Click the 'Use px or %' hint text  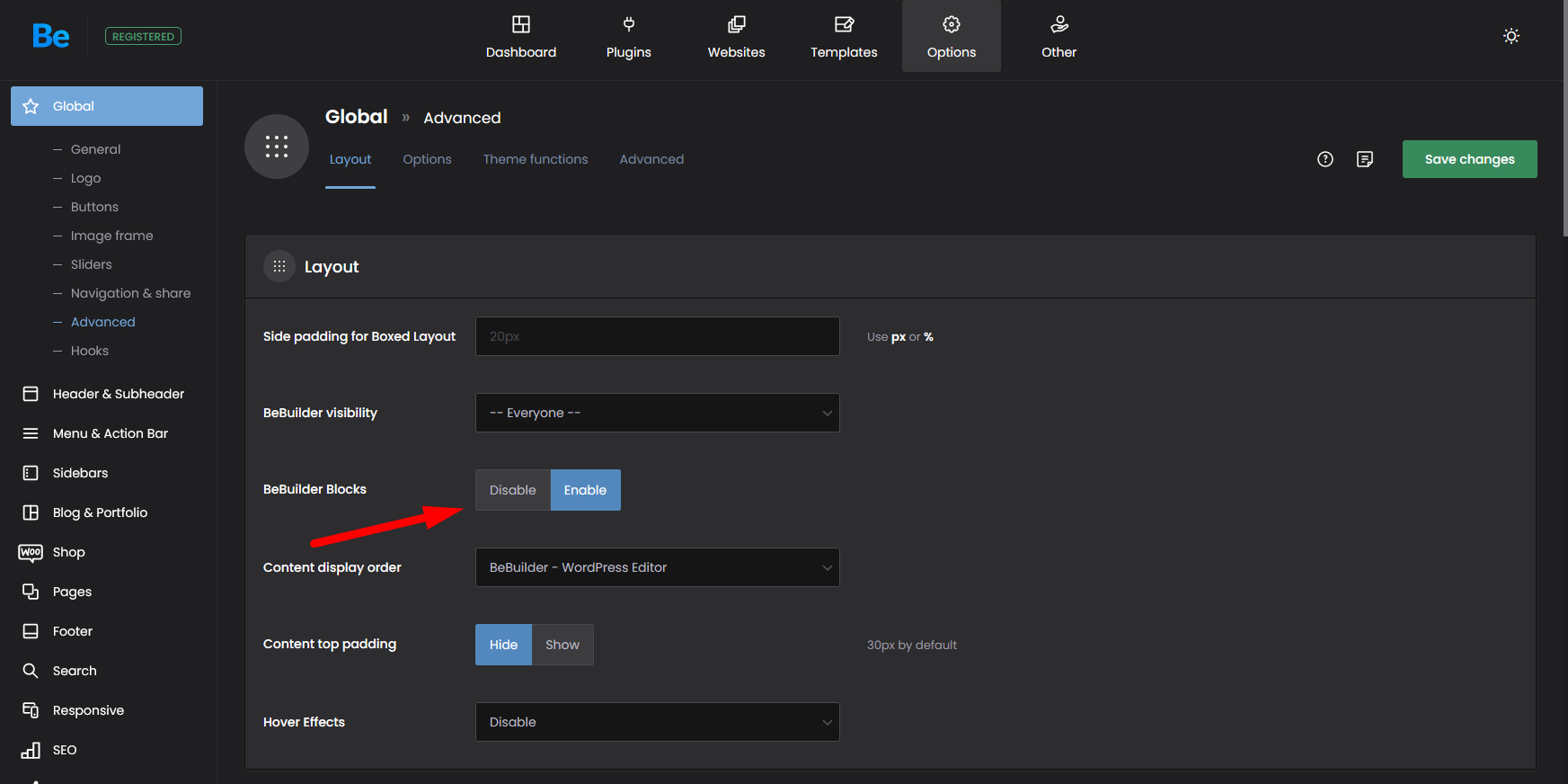[x=900, y=337]
